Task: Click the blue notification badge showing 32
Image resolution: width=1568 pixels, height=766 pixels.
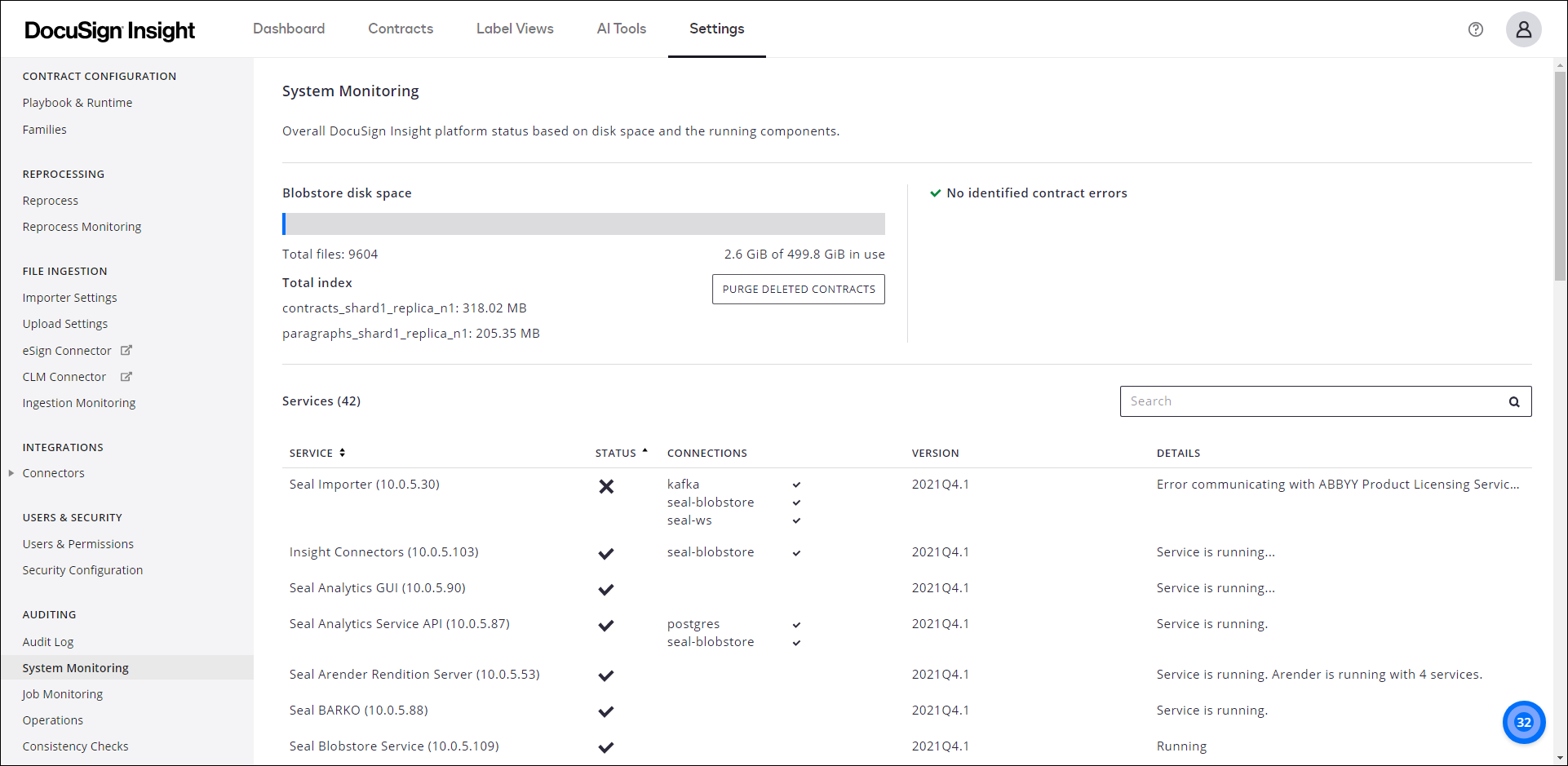Action: pyautogui.click(x=1524, y=722)
